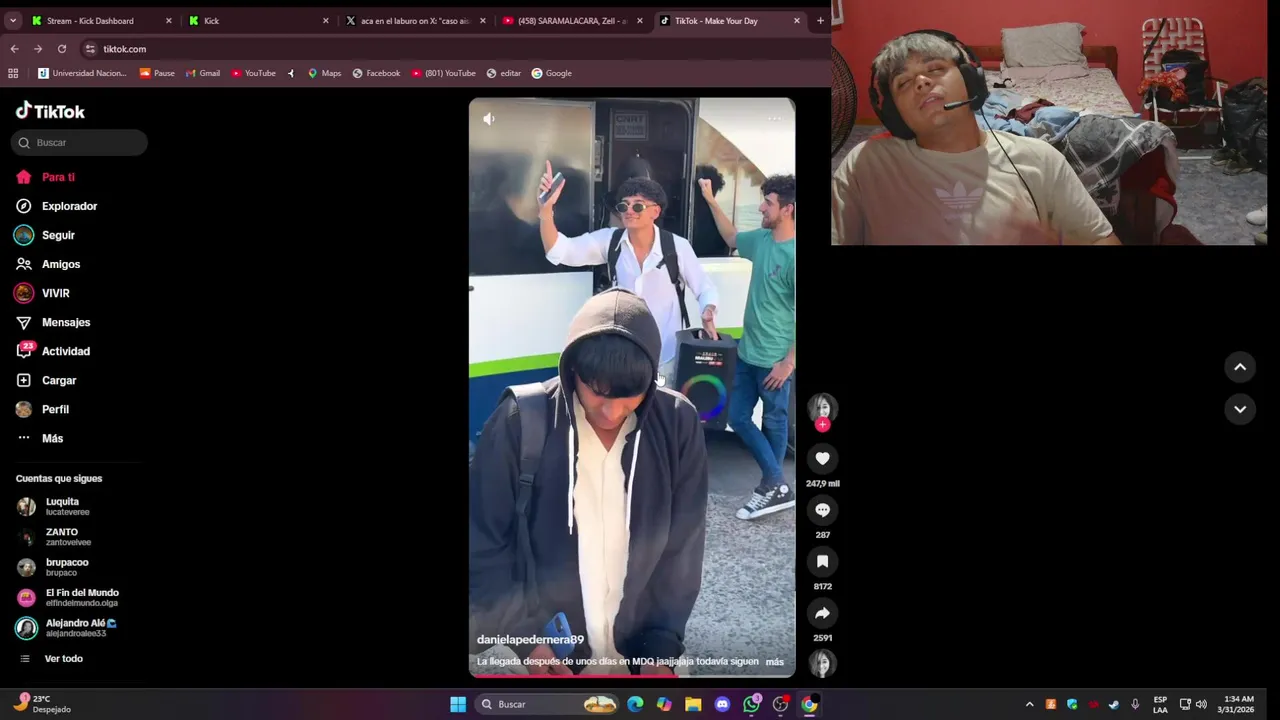Go to the next video with down chevron
This screenshot has width=1280, height=720.
tap(1240, 409)
